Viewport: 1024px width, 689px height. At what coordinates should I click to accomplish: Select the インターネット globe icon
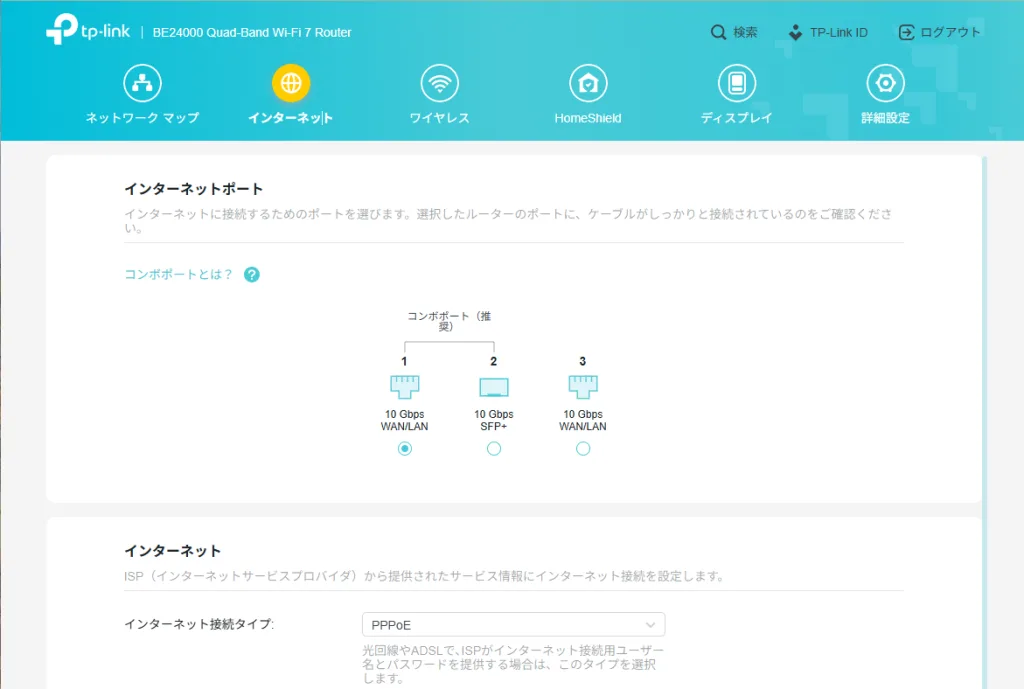point(291,83)
